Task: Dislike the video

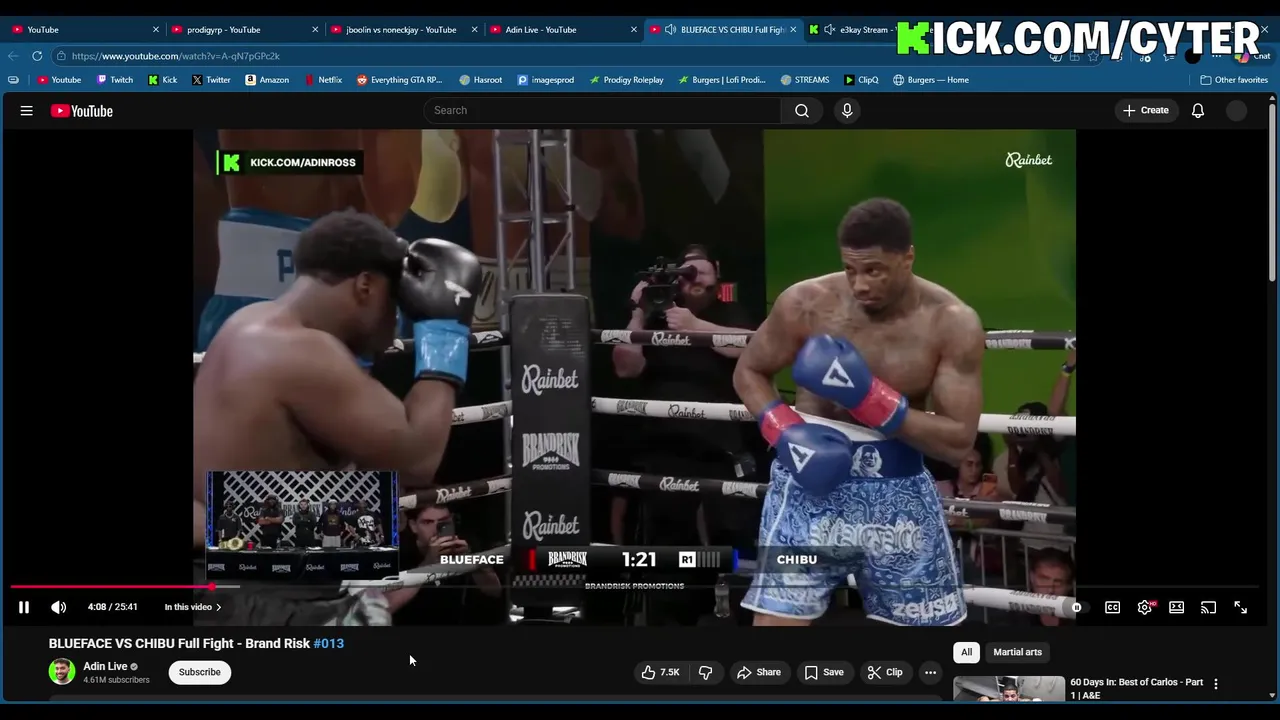Action: pyautogui.click(x=705, y=672)
